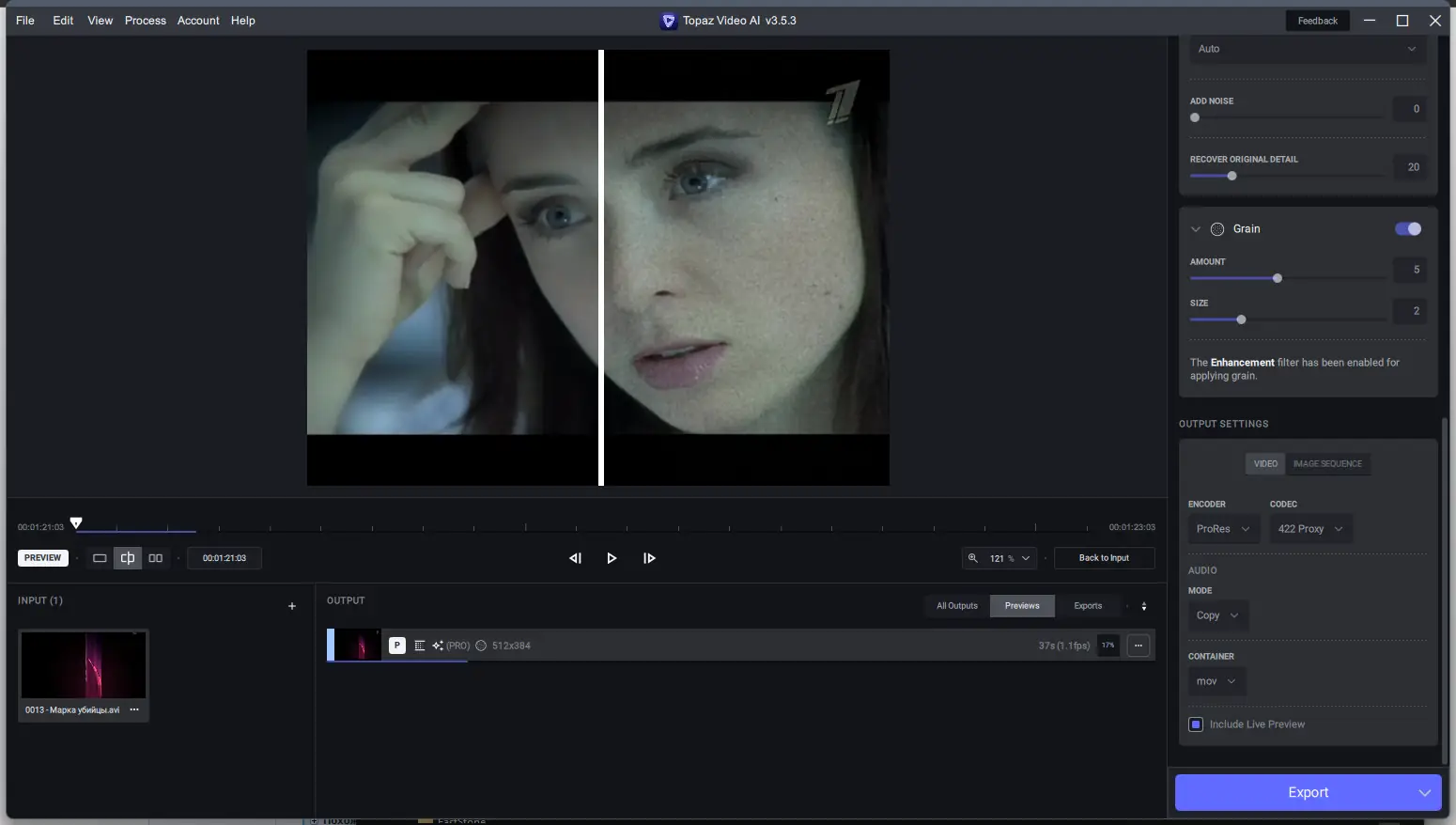Switch output settings to Image Sequence
The image size is (1456, 825).
click(1326, 463)
